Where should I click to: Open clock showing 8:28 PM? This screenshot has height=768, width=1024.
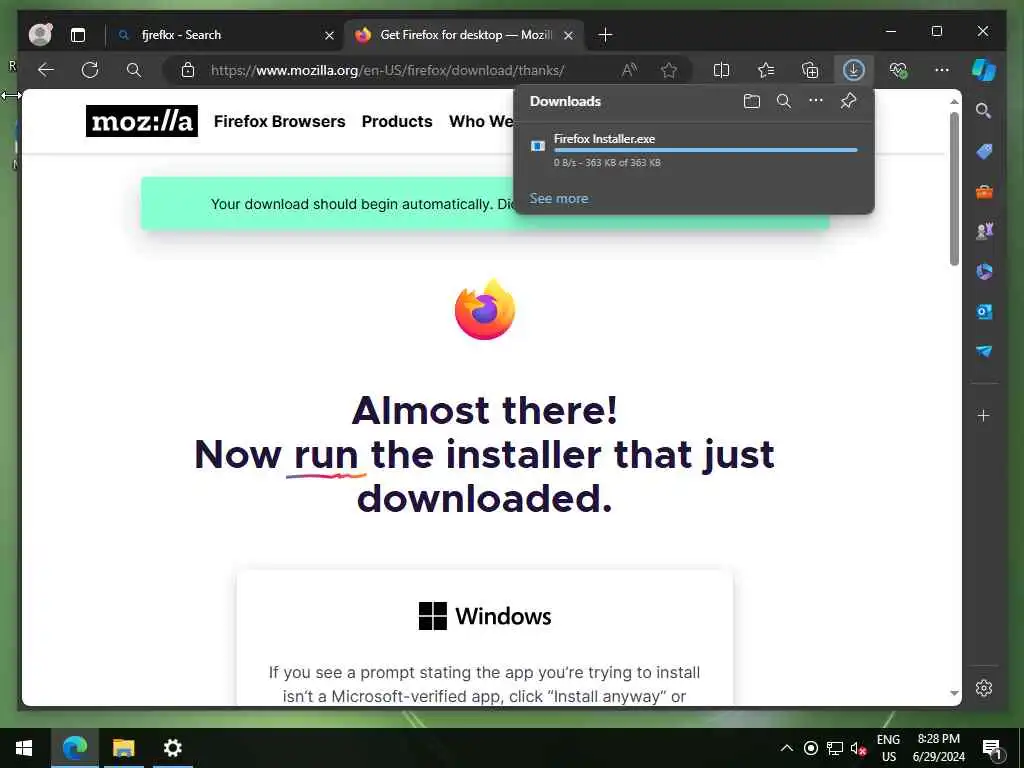pos(938,748)
